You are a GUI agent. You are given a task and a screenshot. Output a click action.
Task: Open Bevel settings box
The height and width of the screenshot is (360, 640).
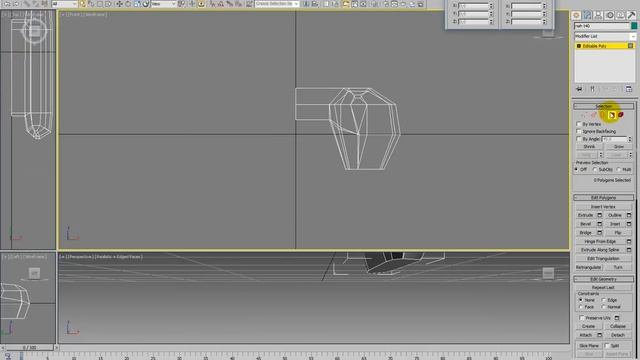point(600,224)
